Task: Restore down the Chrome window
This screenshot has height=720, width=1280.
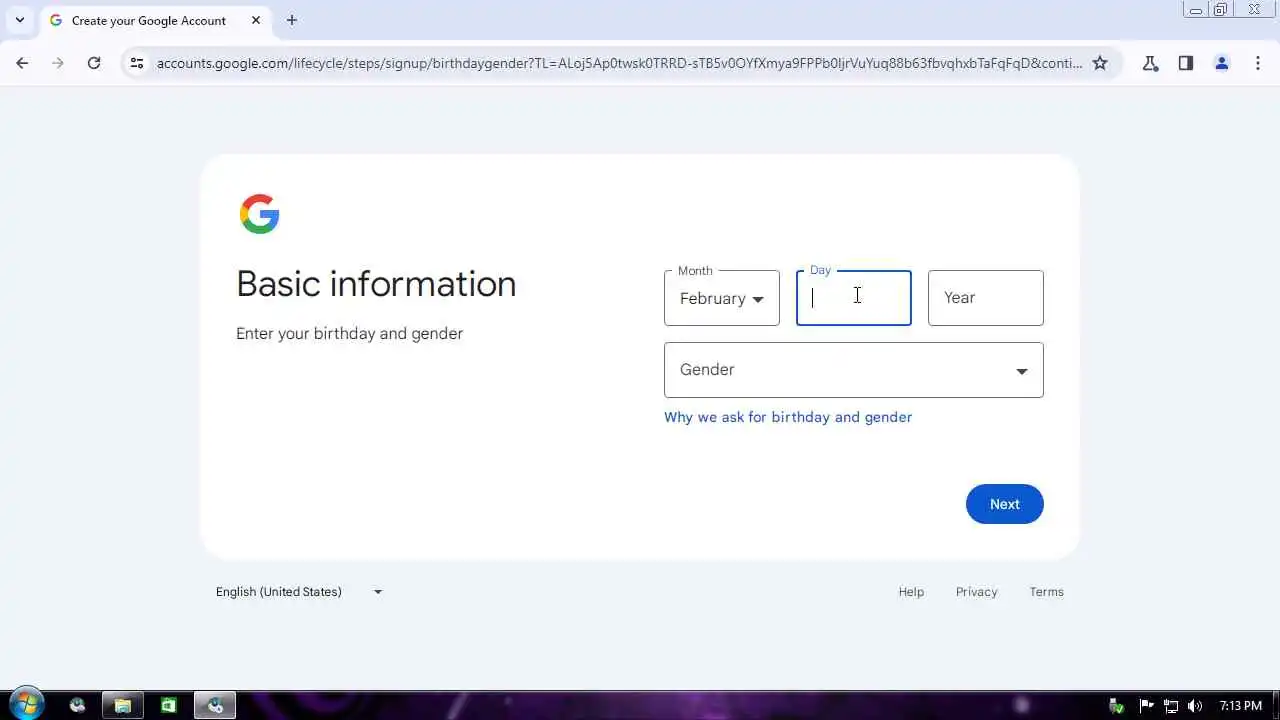Action: pos(1221,9)
